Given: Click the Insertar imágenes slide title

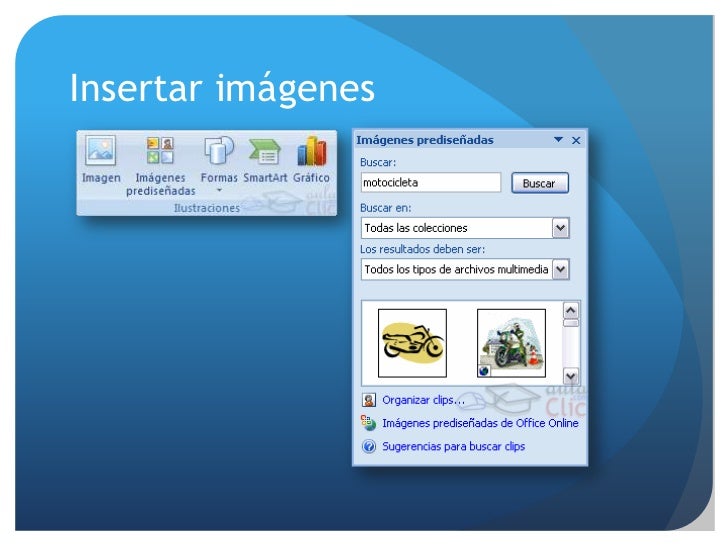Looking at the screenshot, I should tap(222, 89).
